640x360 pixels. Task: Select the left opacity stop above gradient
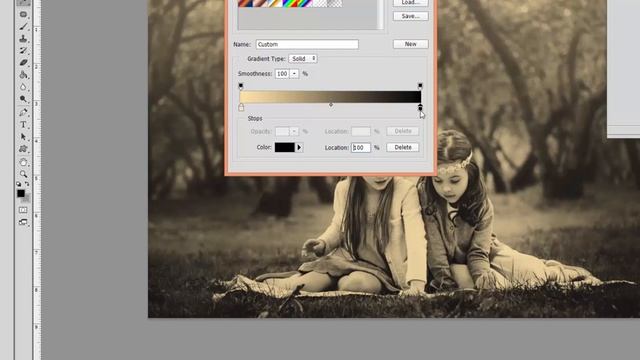pos(241,86)
